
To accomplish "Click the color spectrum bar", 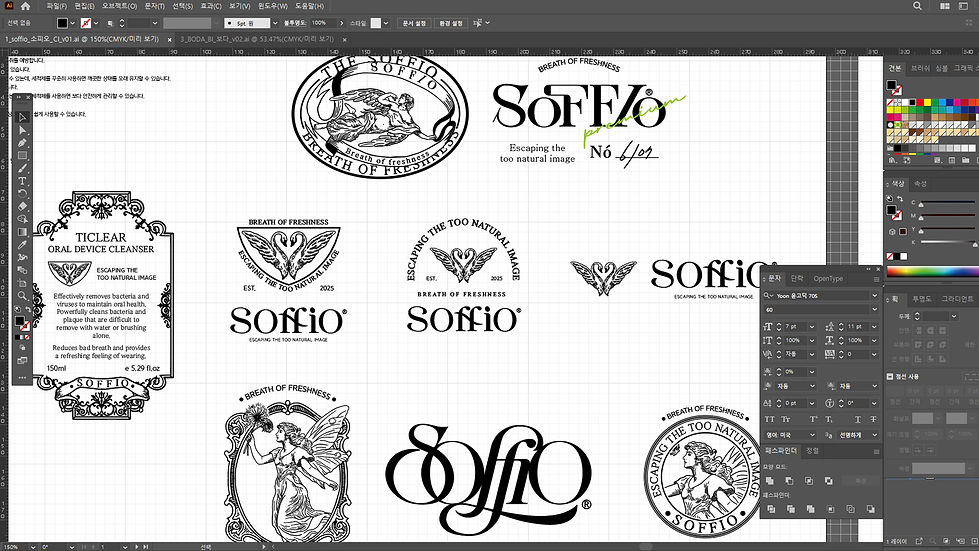I will [x=932, y=271].
